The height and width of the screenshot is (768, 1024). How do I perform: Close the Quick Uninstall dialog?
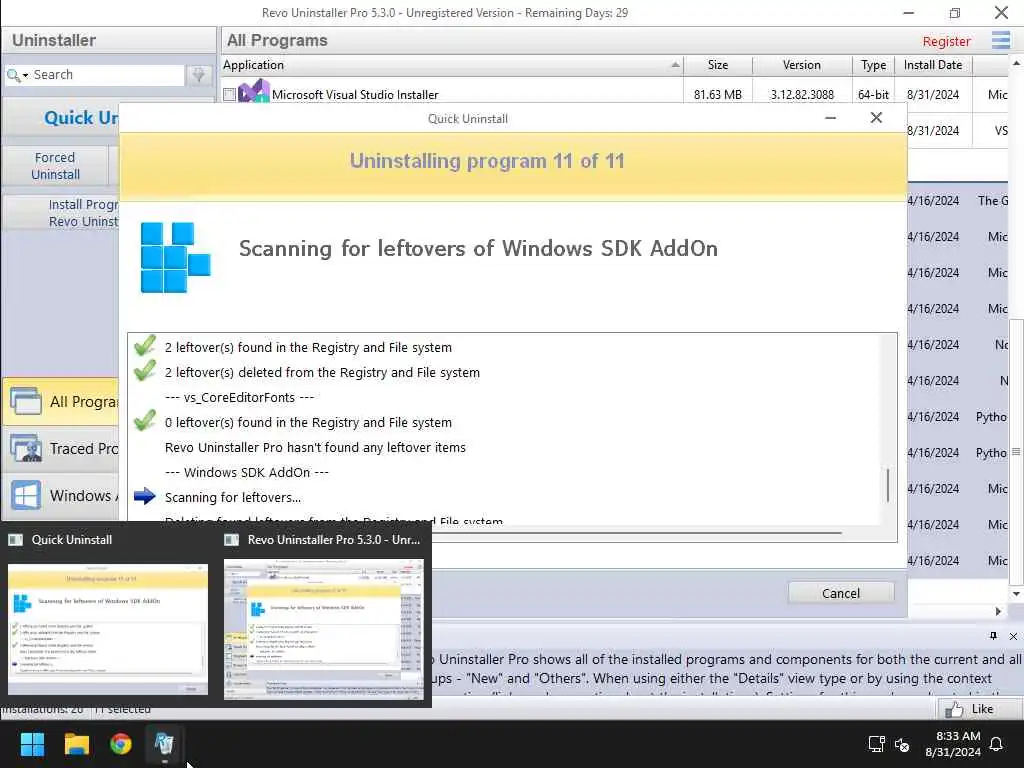click(876, 118)
